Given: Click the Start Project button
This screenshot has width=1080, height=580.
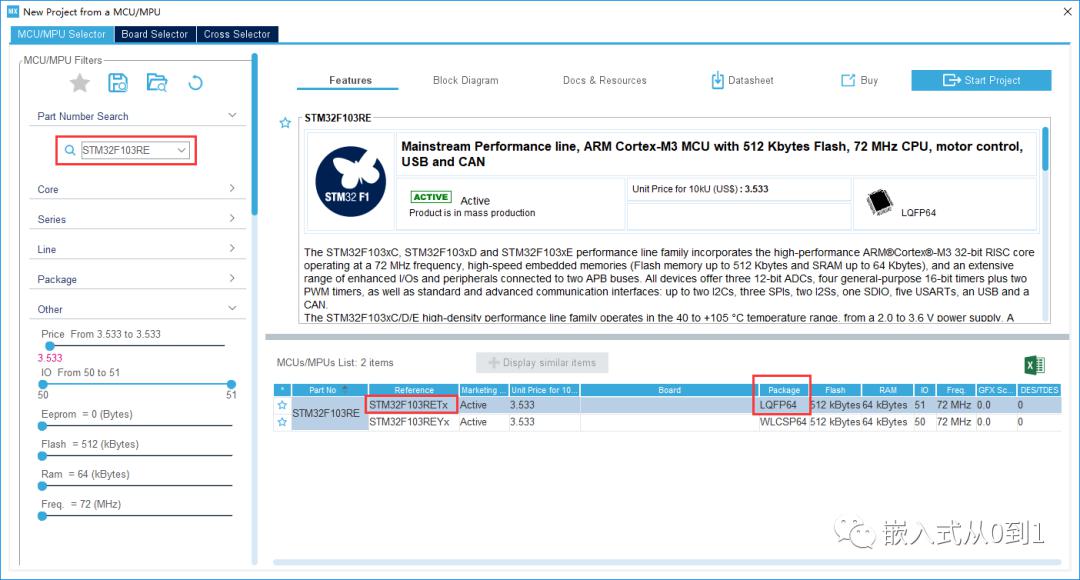Looking at the screenshot, I should pyautogui.click(x=982, y=81).
